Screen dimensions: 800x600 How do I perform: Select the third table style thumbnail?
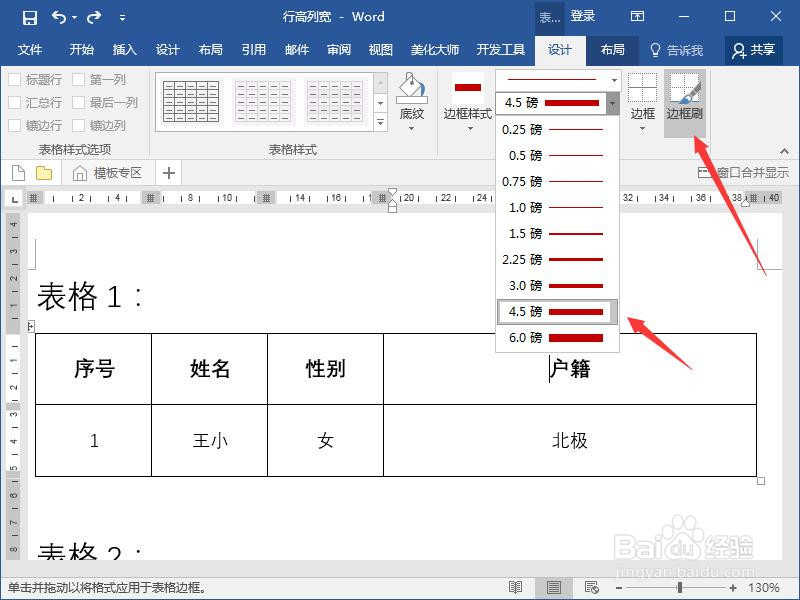(335, 102)
